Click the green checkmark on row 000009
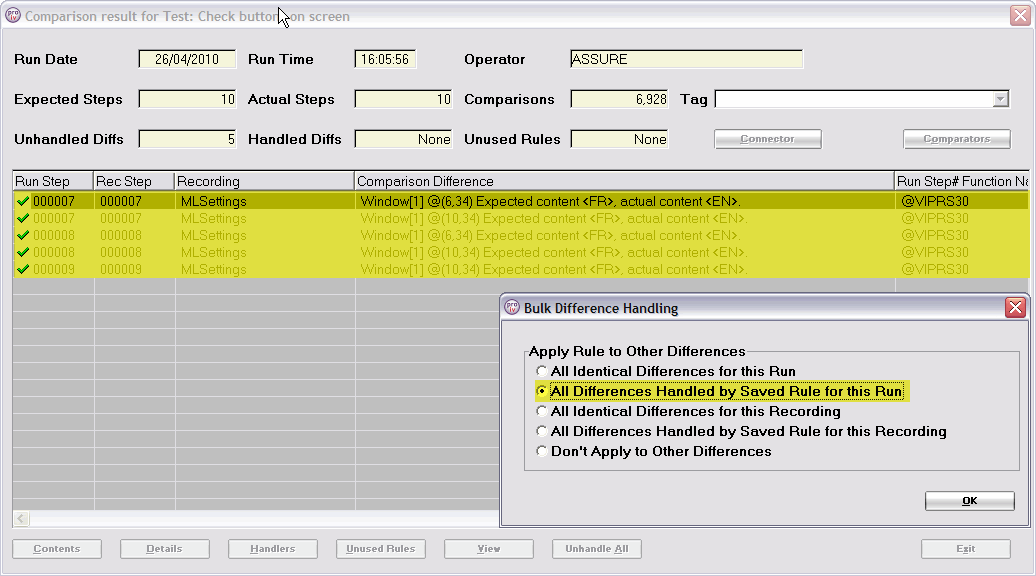 [22, 270]
